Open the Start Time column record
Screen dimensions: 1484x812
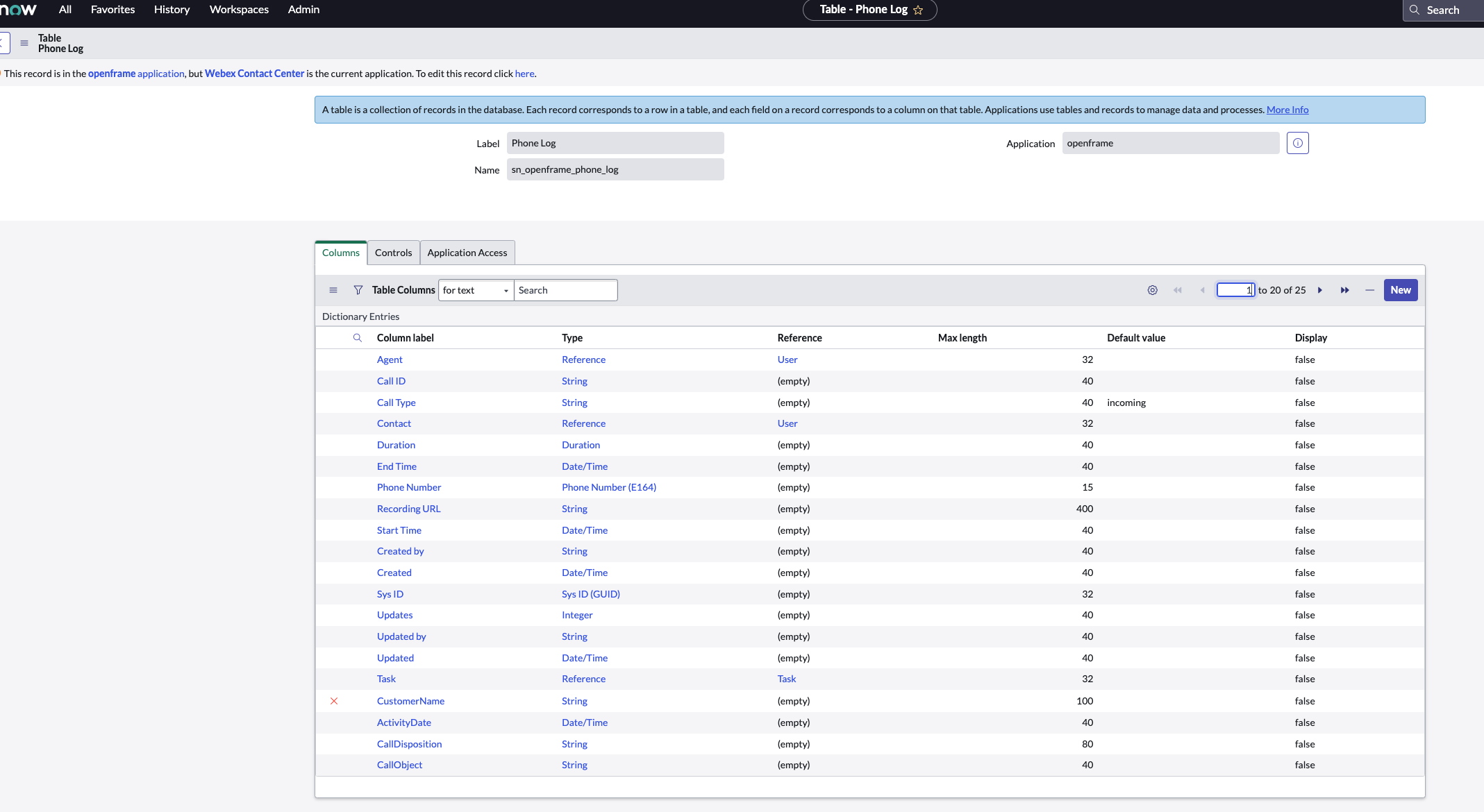tap(399, 530)
